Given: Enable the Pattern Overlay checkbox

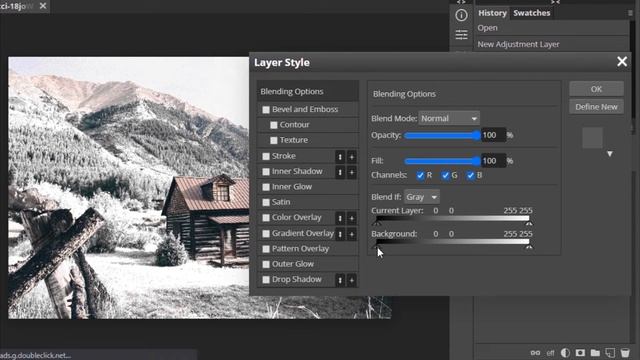Looking at the screenshot, I should pos(266,249).
